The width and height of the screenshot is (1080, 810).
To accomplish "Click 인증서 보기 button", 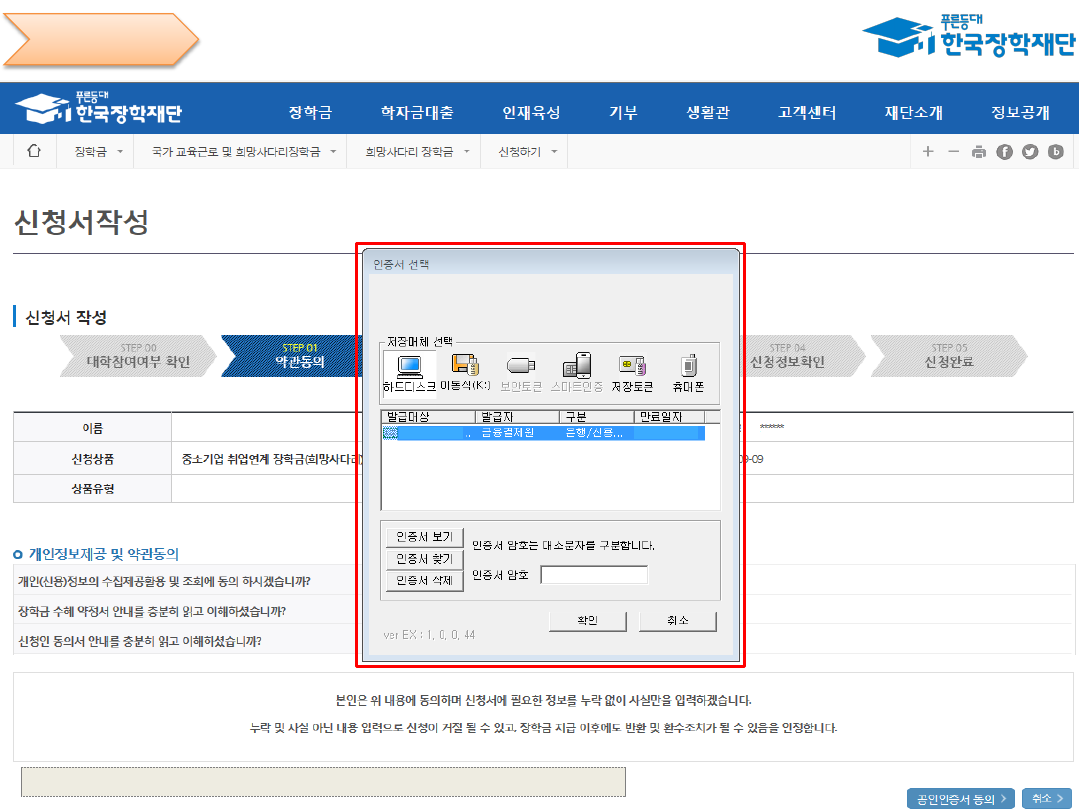I will [x=424, y=537].
